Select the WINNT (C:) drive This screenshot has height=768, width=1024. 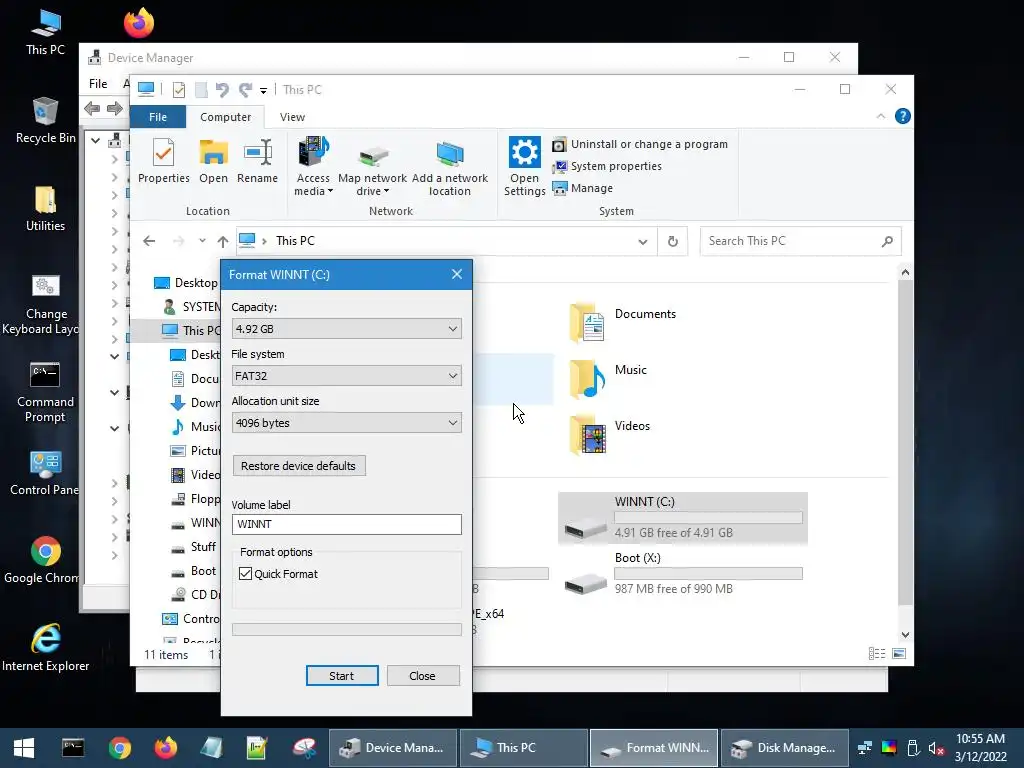682,518
